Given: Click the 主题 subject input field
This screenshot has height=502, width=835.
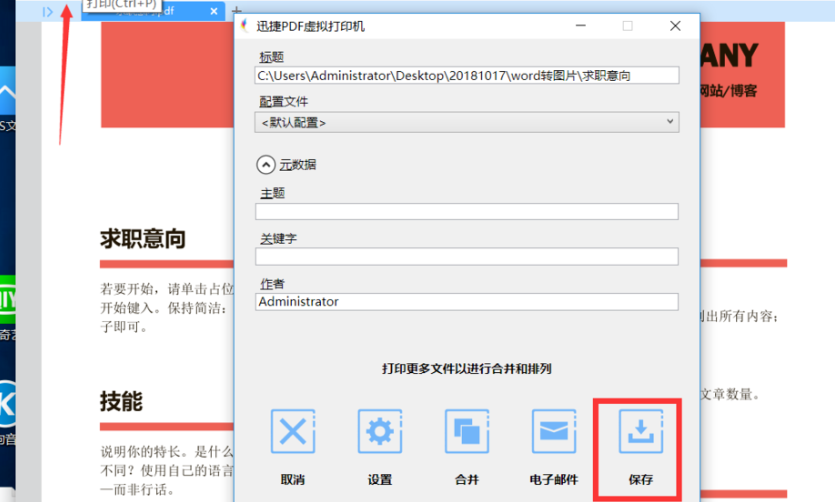Looking at the screenshot, I should coord(467,211).
